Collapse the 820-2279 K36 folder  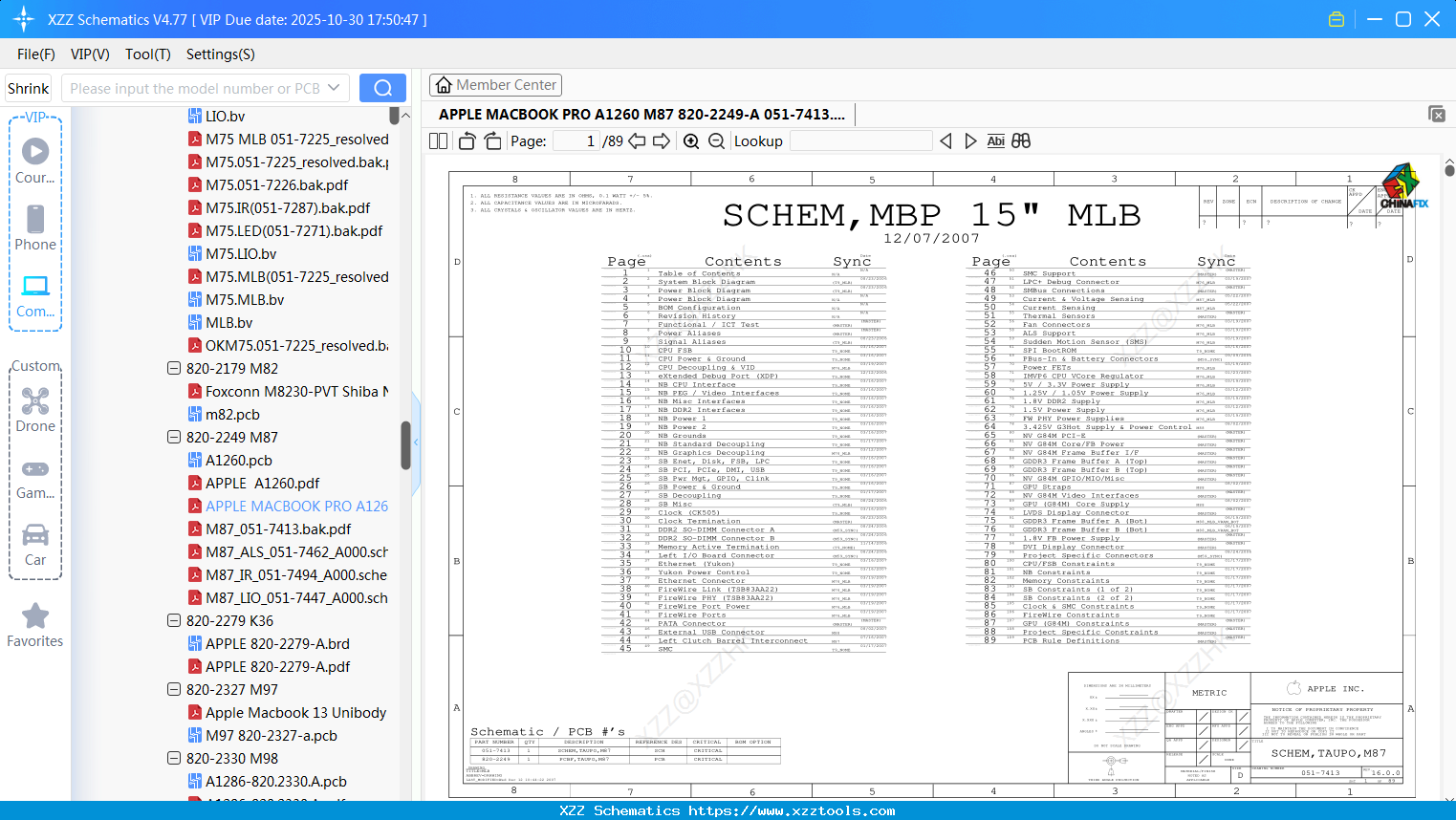pyautogui.click(x=174, y=620)
